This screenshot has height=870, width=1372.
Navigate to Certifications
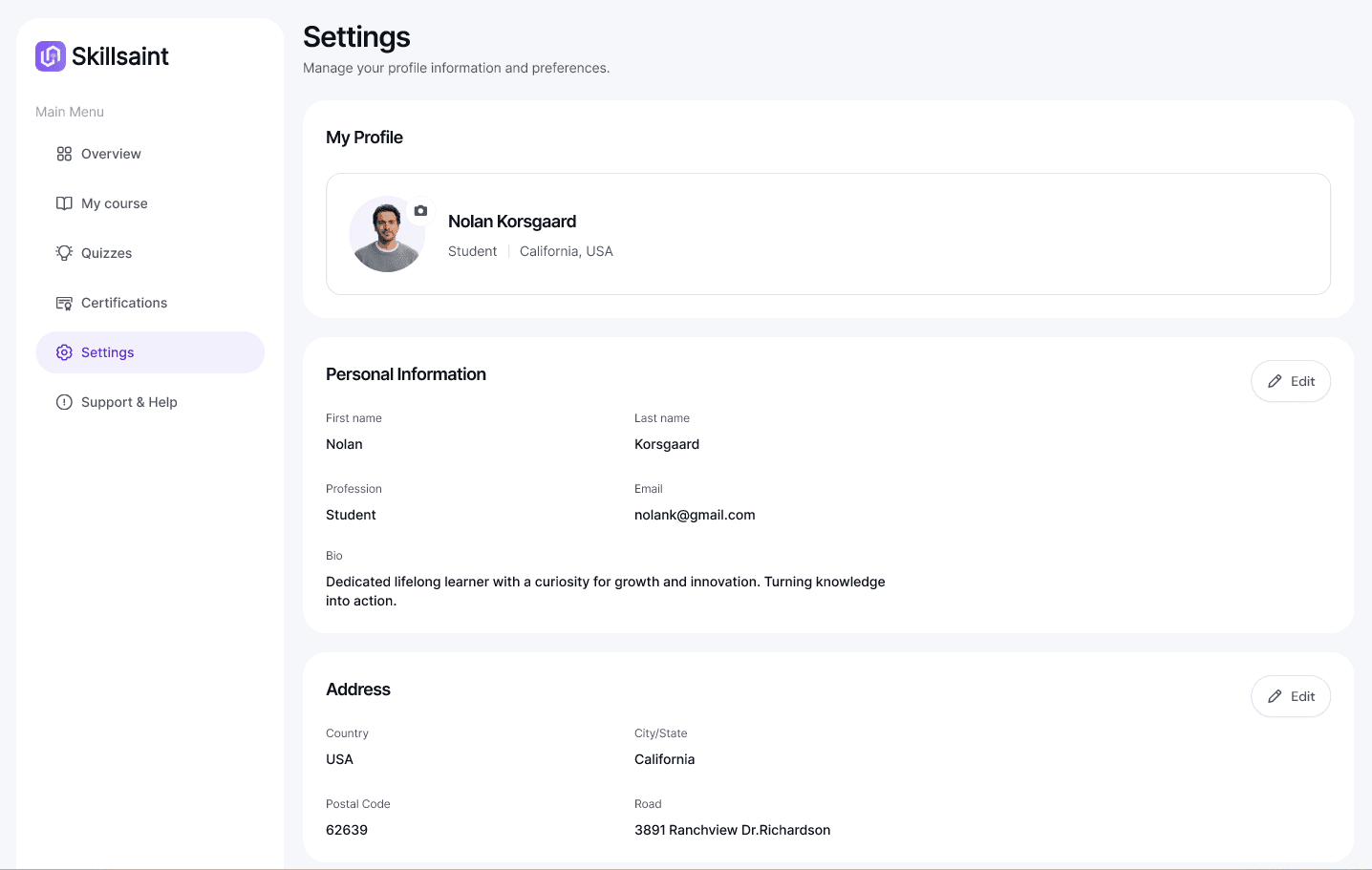pos(124,303)
